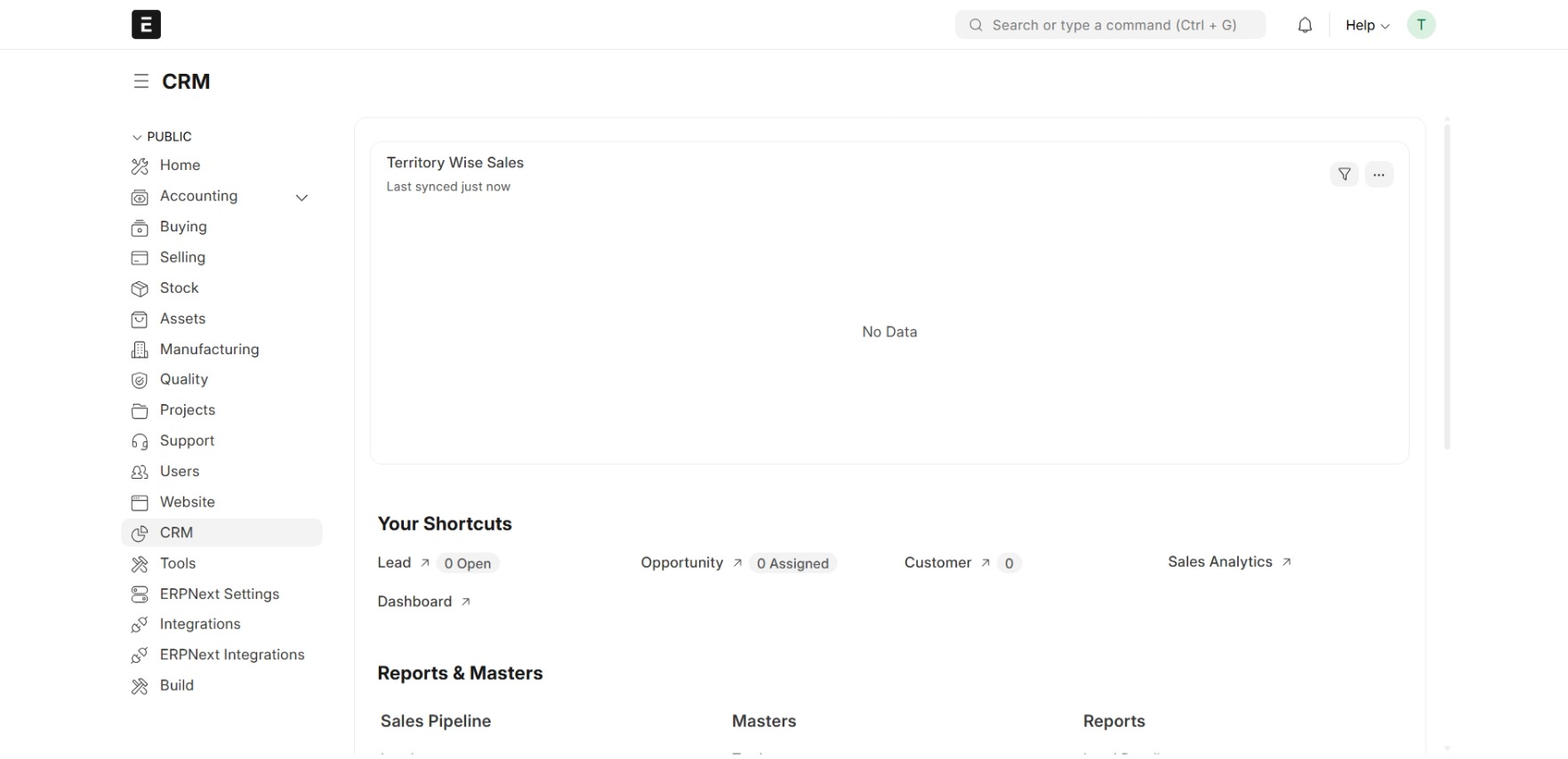1568x759 pixels.
Task: Open the Opportunity shortcut
Action: pyautogui.click(x=682, y=563)
